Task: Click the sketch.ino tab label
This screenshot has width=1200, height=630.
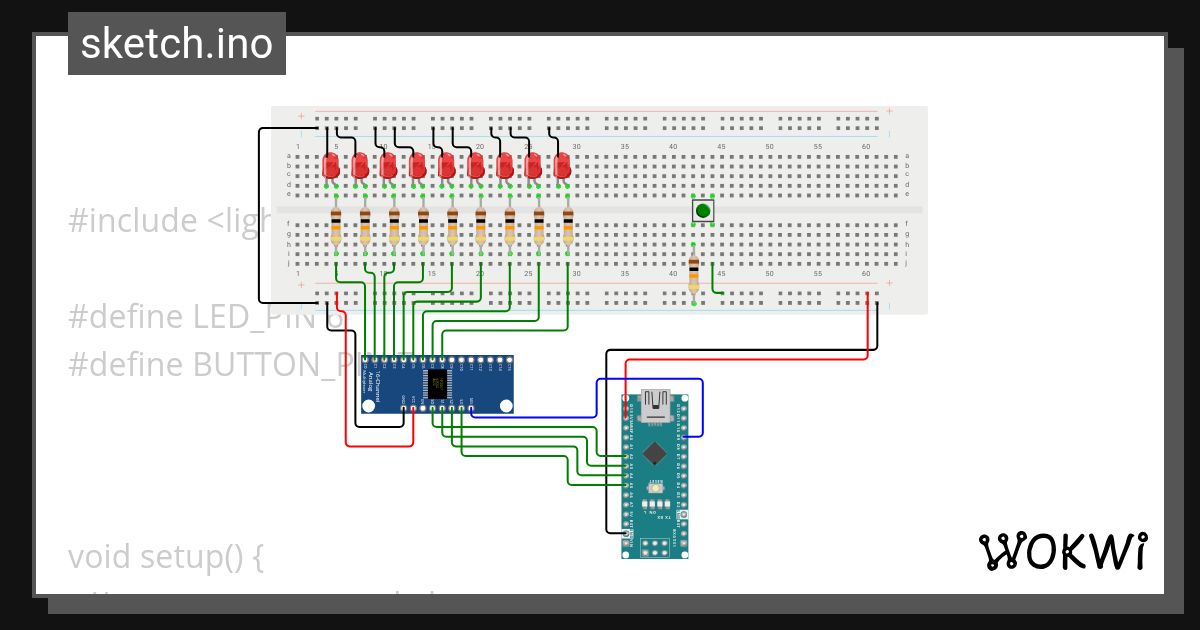Action: pos(176,43)
